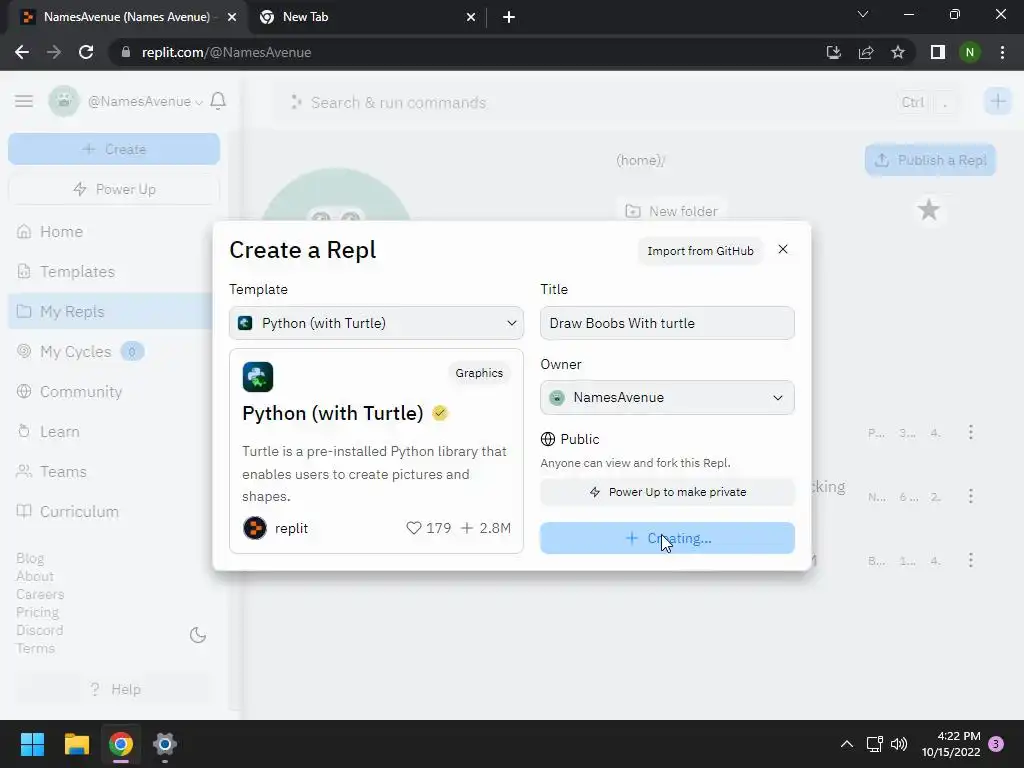Open the Chrome profile N avatar
Viewport: 1024px width, 768px height.
point(970,52)
